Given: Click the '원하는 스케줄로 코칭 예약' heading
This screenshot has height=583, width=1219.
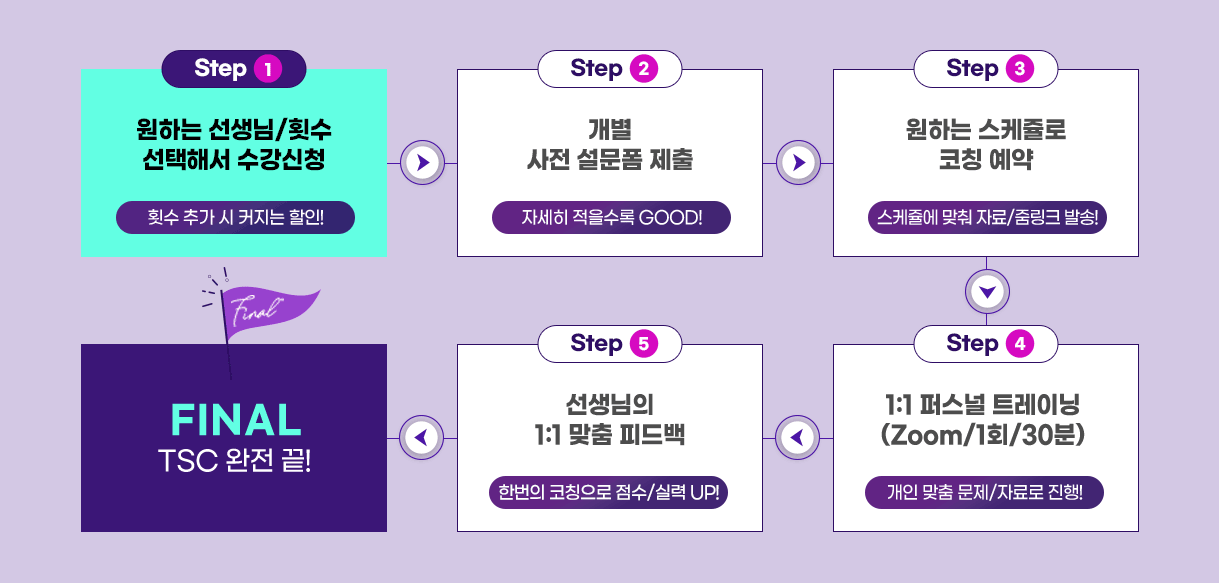Looking at the screenshot, I should tap(985, 144).
